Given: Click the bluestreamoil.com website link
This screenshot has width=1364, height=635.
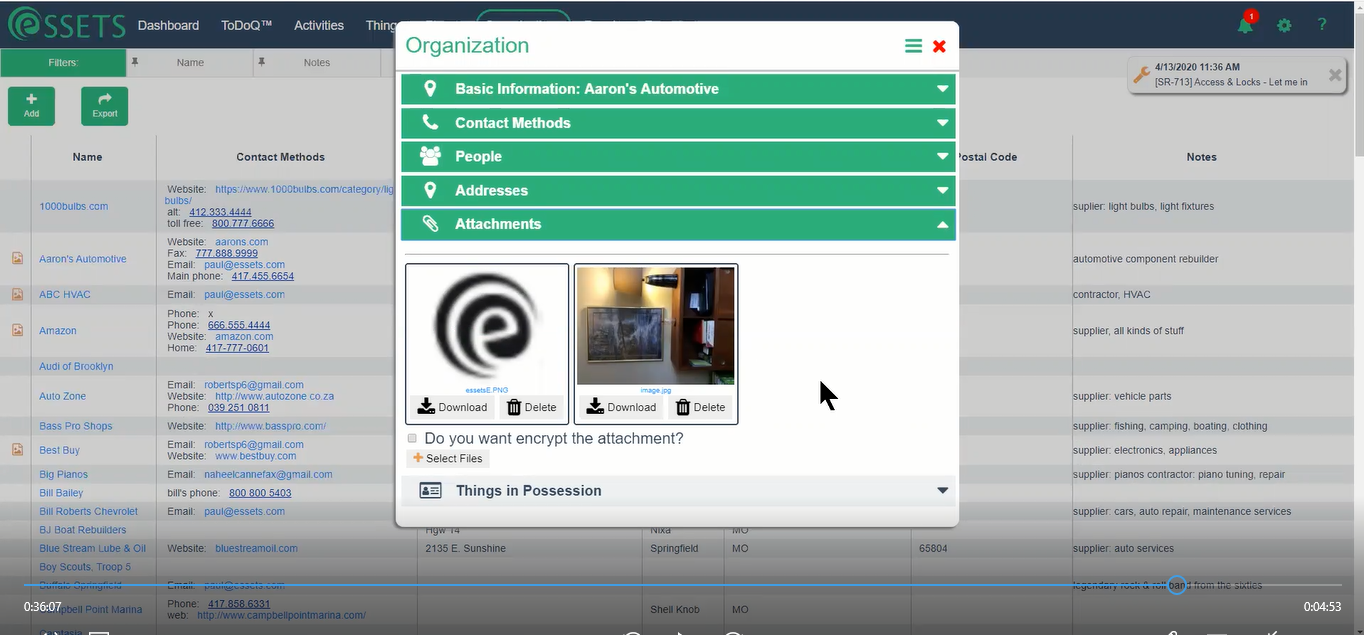Looking at the screenshot, I should tap(256, 548).
